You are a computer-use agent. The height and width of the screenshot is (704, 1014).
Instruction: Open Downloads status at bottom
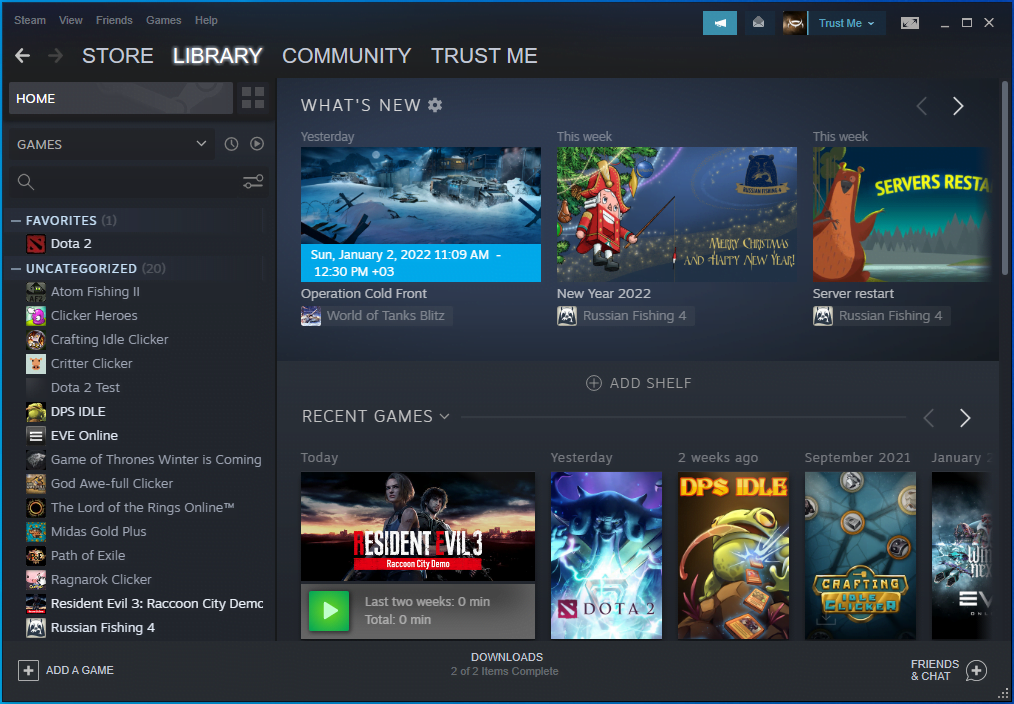[505, 664]
